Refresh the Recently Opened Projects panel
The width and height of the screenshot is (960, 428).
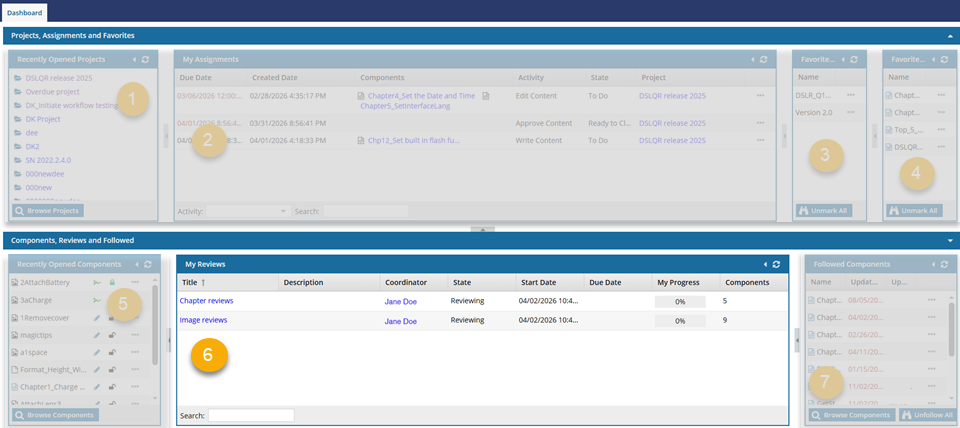(x=147, y=60)
